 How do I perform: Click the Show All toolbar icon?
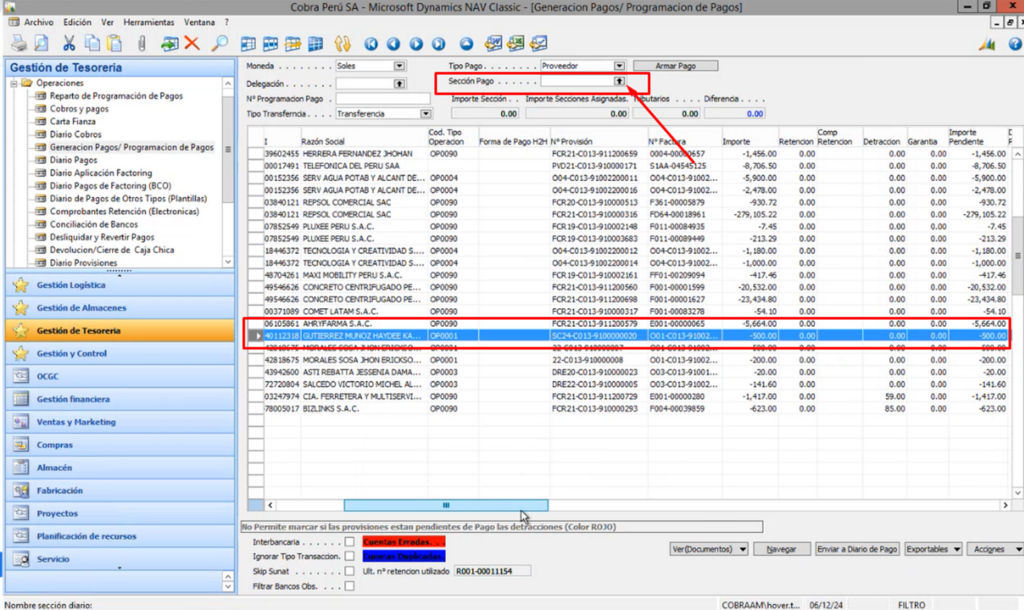click(315, 44)
